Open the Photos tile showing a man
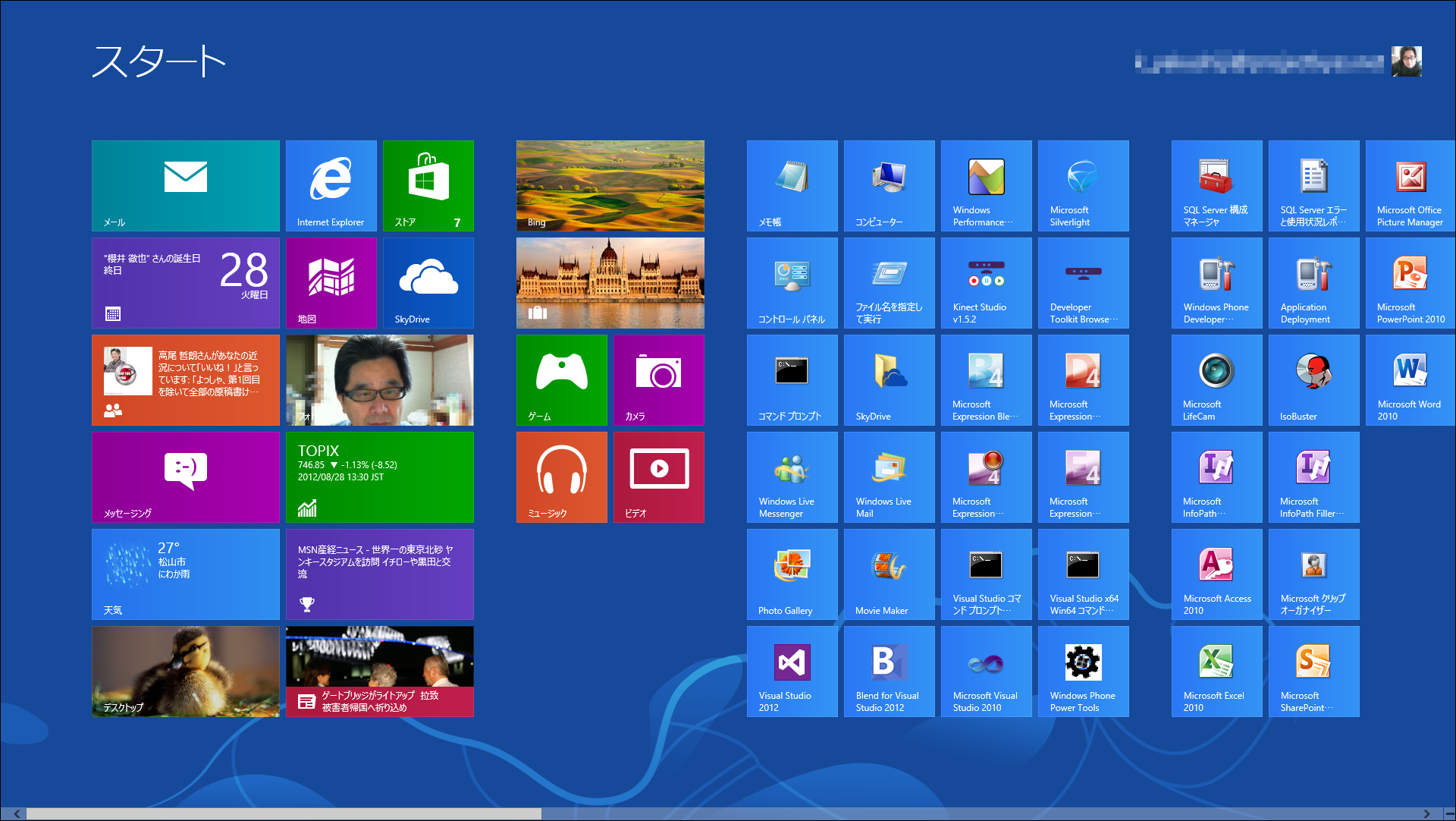 tap(380, 380)
